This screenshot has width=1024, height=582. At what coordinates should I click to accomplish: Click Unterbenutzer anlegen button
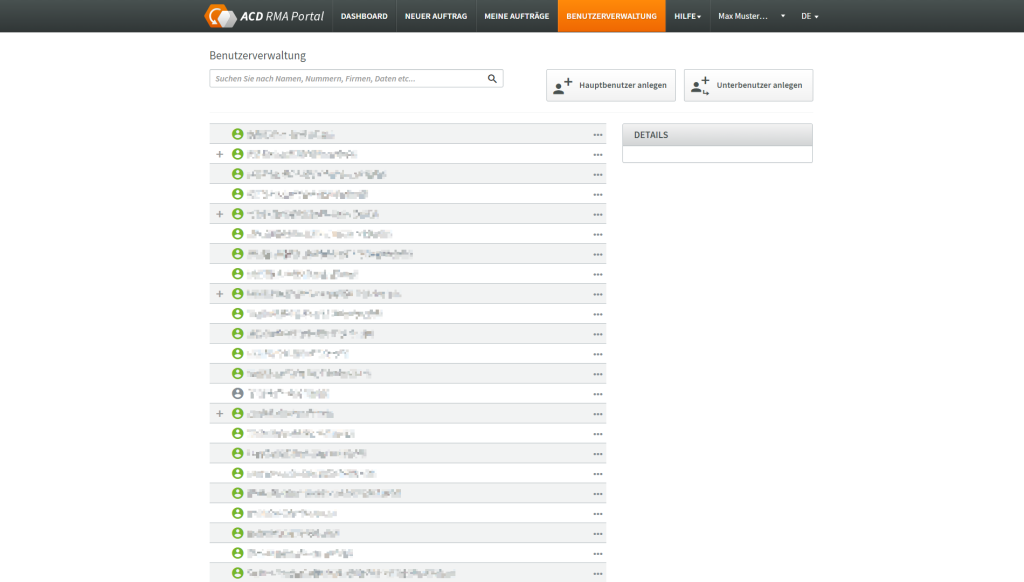[748, 85]
